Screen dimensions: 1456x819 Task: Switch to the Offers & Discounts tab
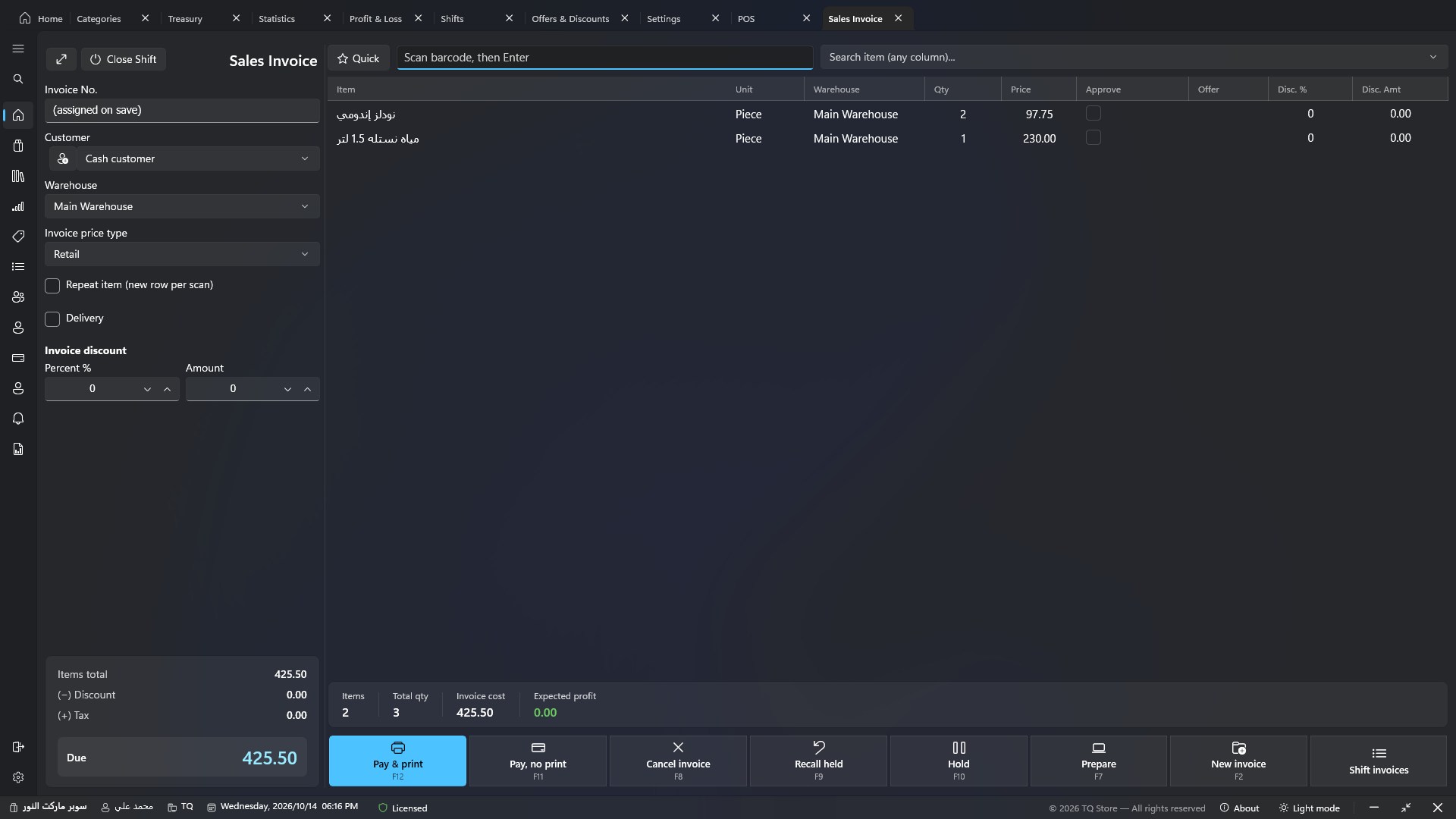click(570, 18)
